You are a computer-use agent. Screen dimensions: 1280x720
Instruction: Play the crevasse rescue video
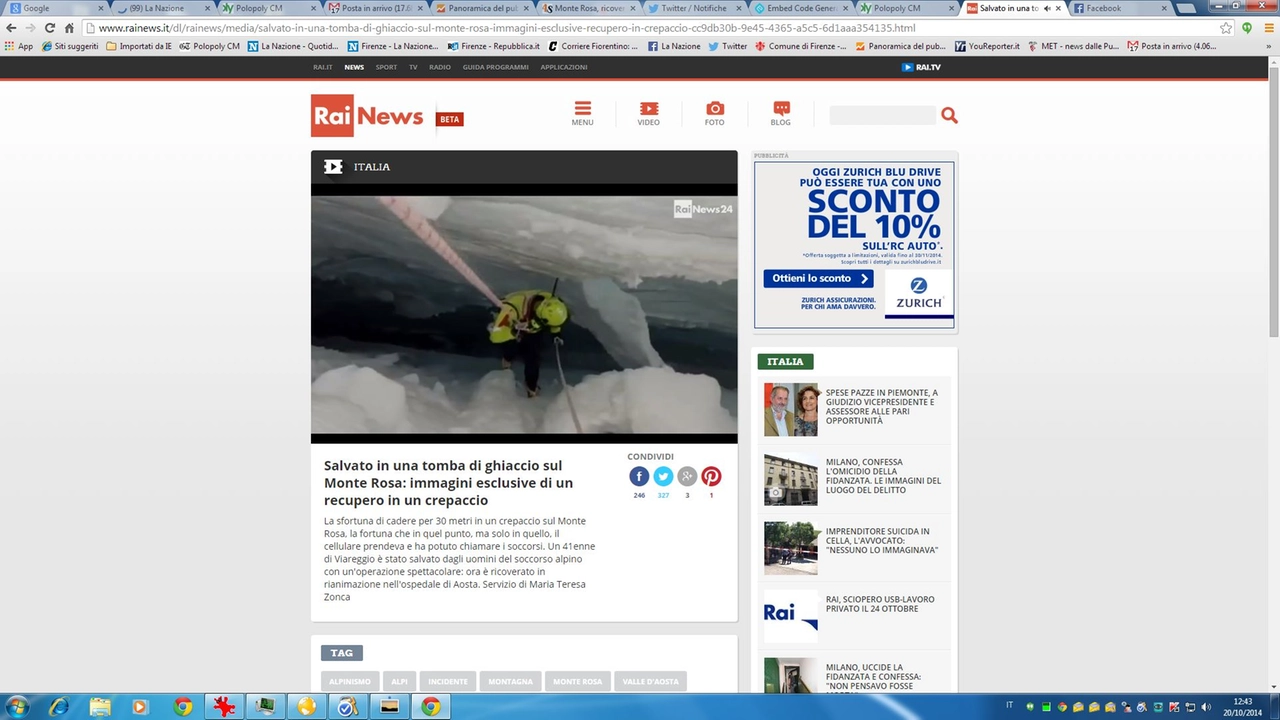[x=524, y=314]
